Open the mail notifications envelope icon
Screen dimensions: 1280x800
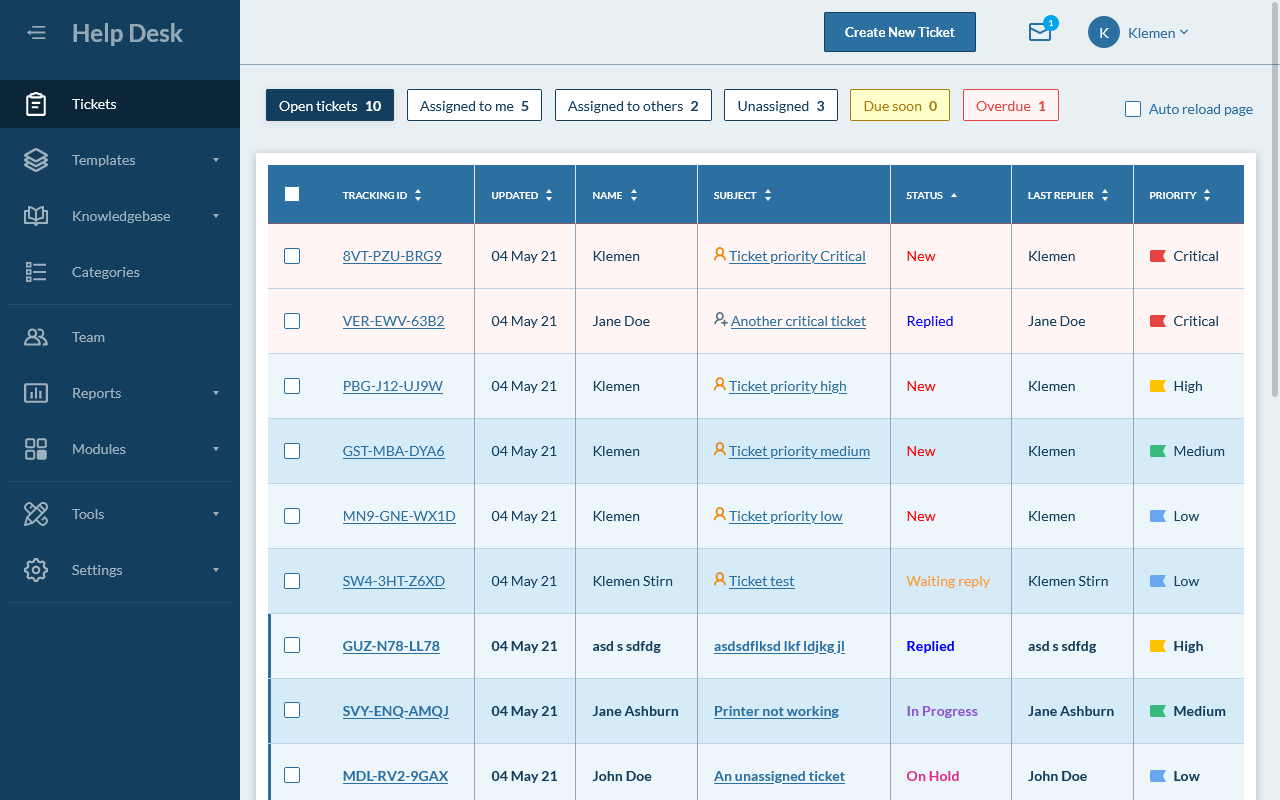tap(1040, 32)
